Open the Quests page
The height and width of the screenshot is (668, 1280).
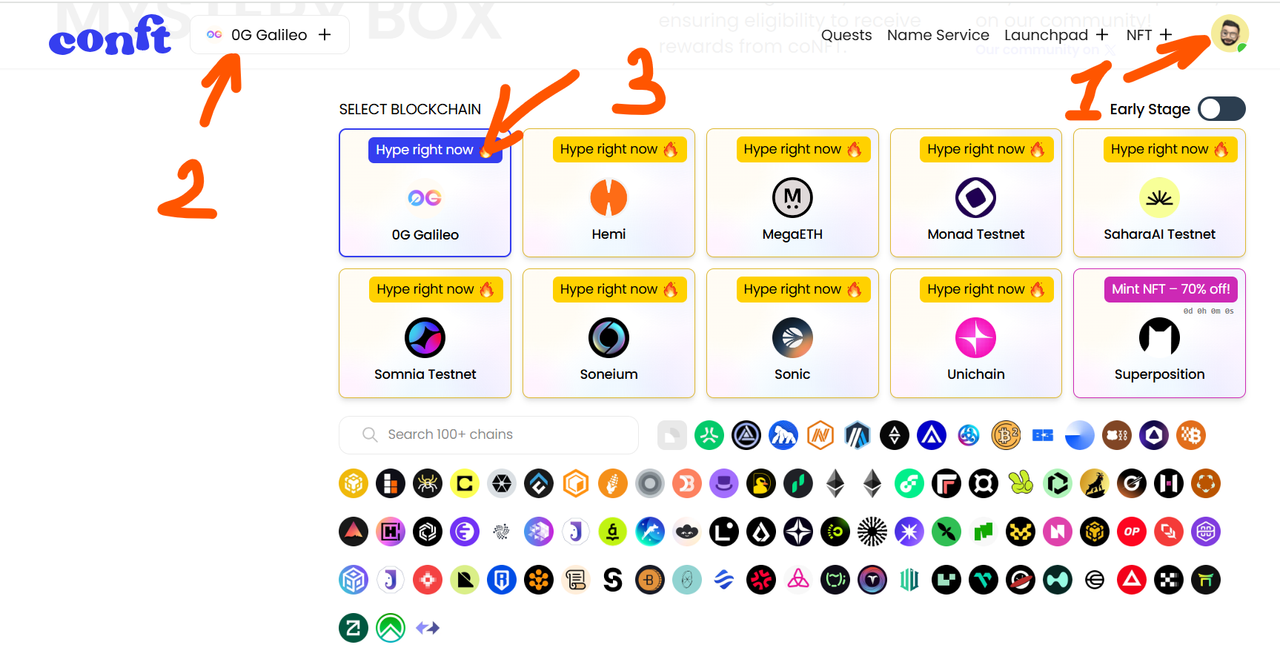point(846,35)
